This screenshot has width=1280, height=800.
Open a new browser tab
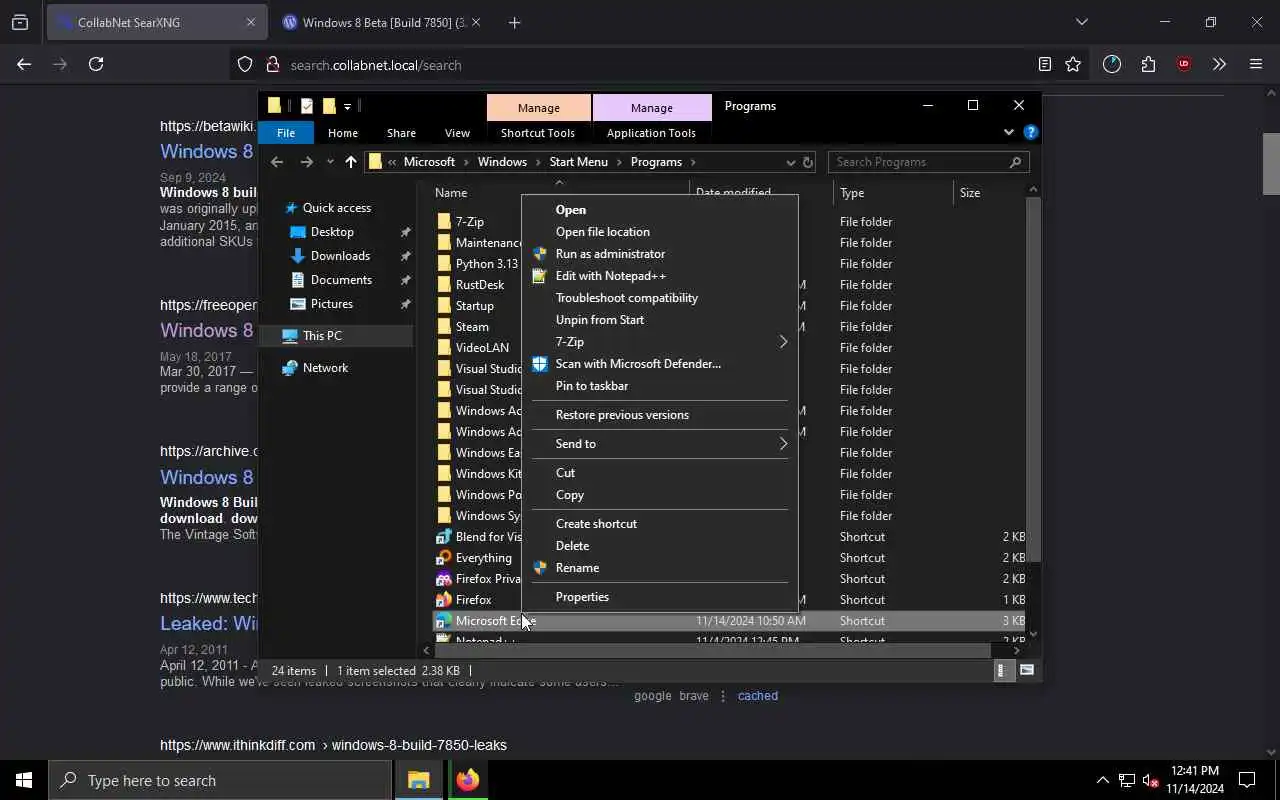(514, 22)
